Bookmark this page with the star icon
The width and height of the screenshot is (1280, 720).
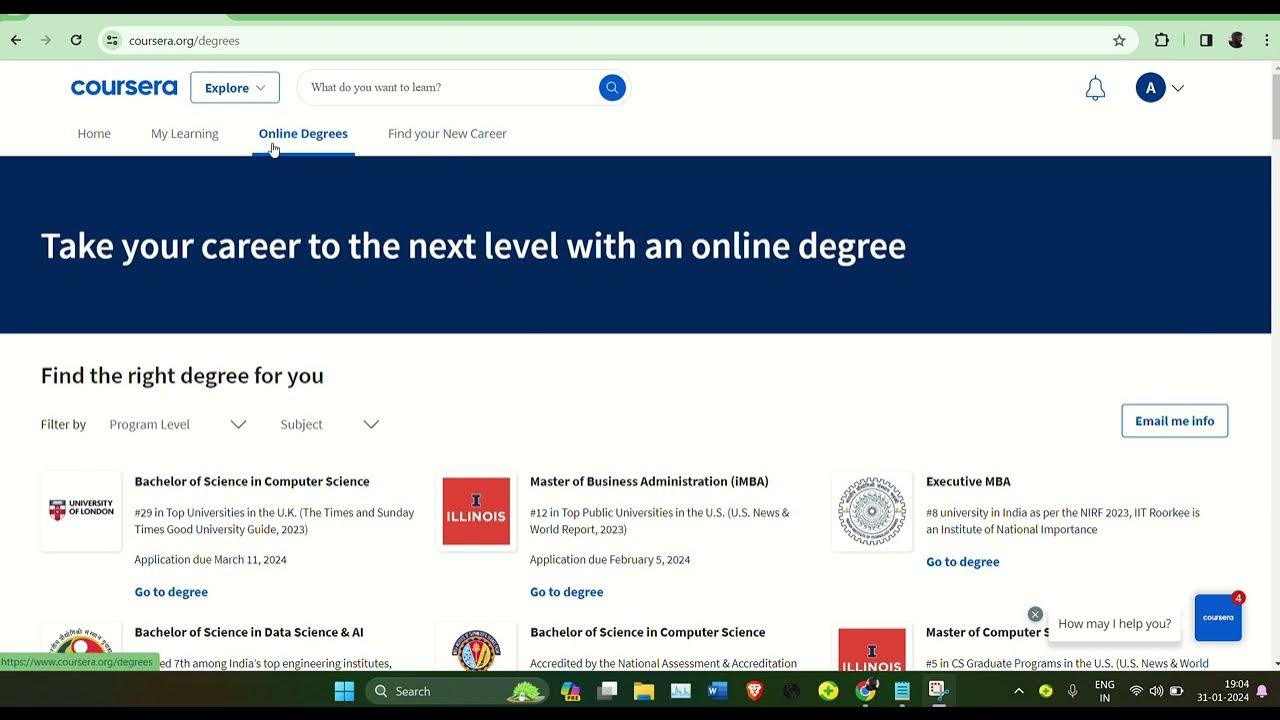tap(1119, 41)
